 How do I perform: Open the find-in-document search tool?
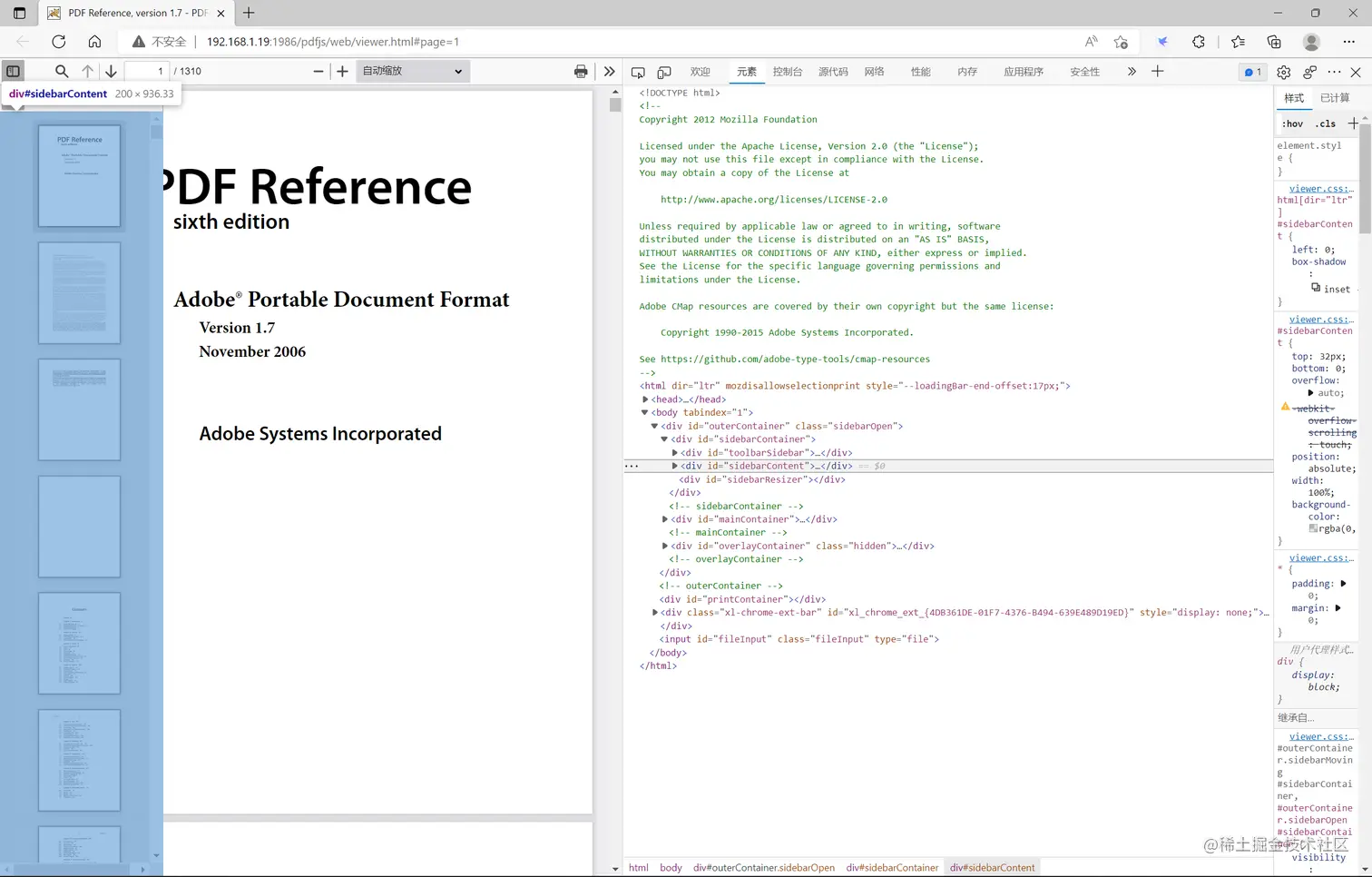[62, 71]
